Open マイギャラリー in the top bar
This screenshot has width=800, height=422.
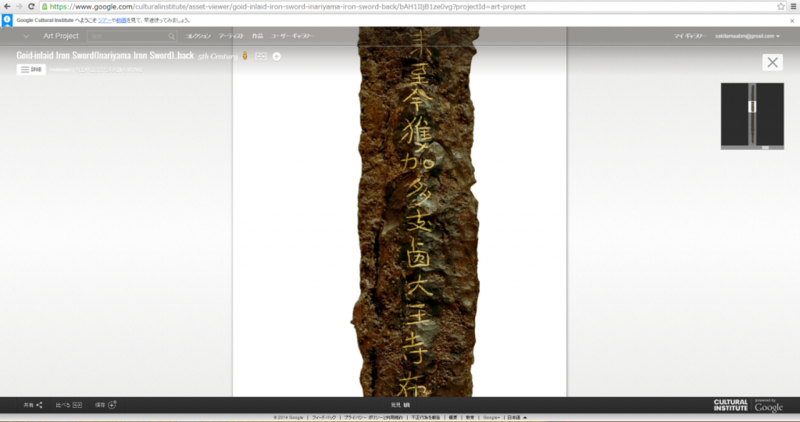tap(690, 36)
